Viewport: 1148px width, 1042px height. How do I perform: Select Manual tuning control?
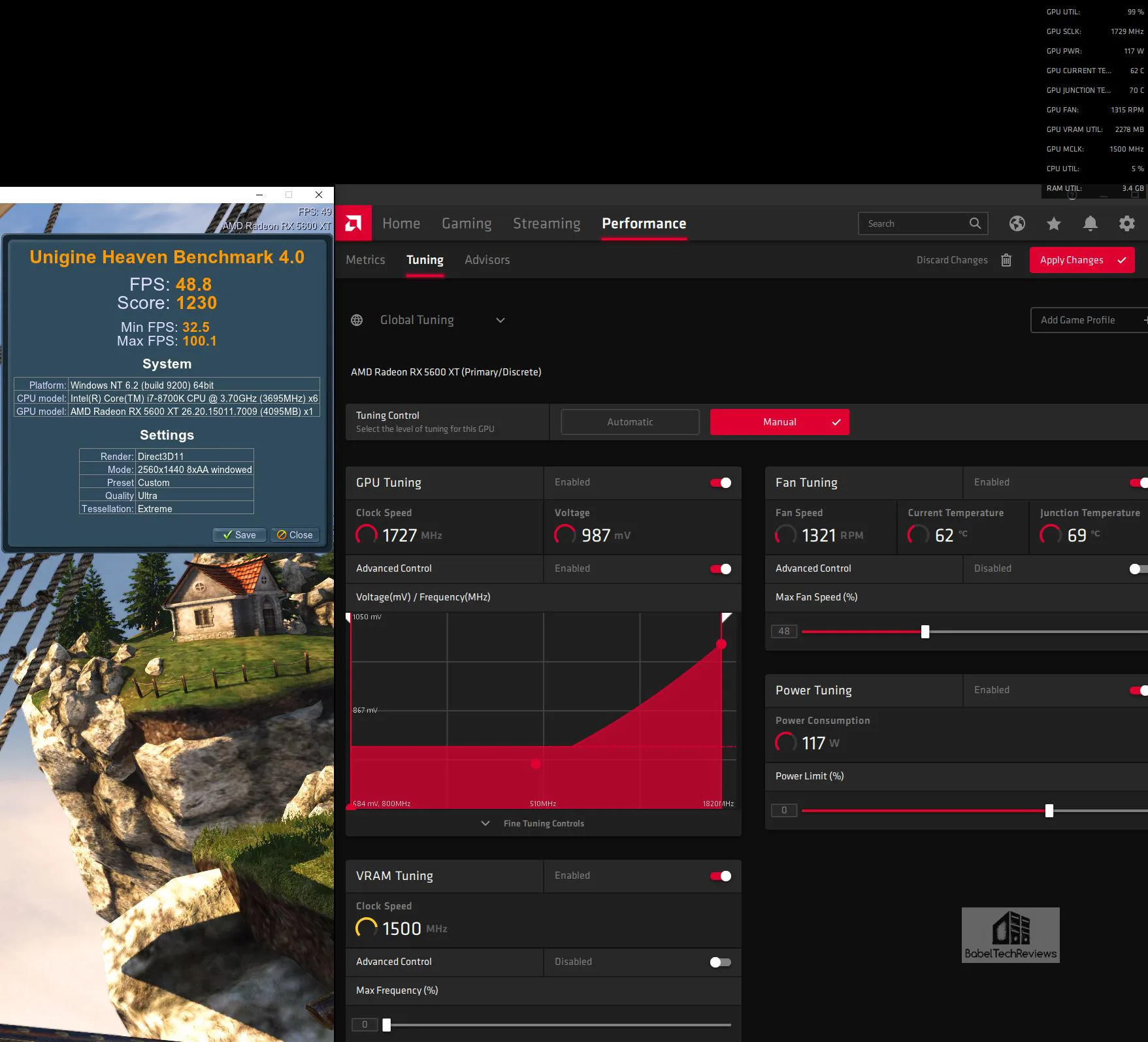point(779,422)
